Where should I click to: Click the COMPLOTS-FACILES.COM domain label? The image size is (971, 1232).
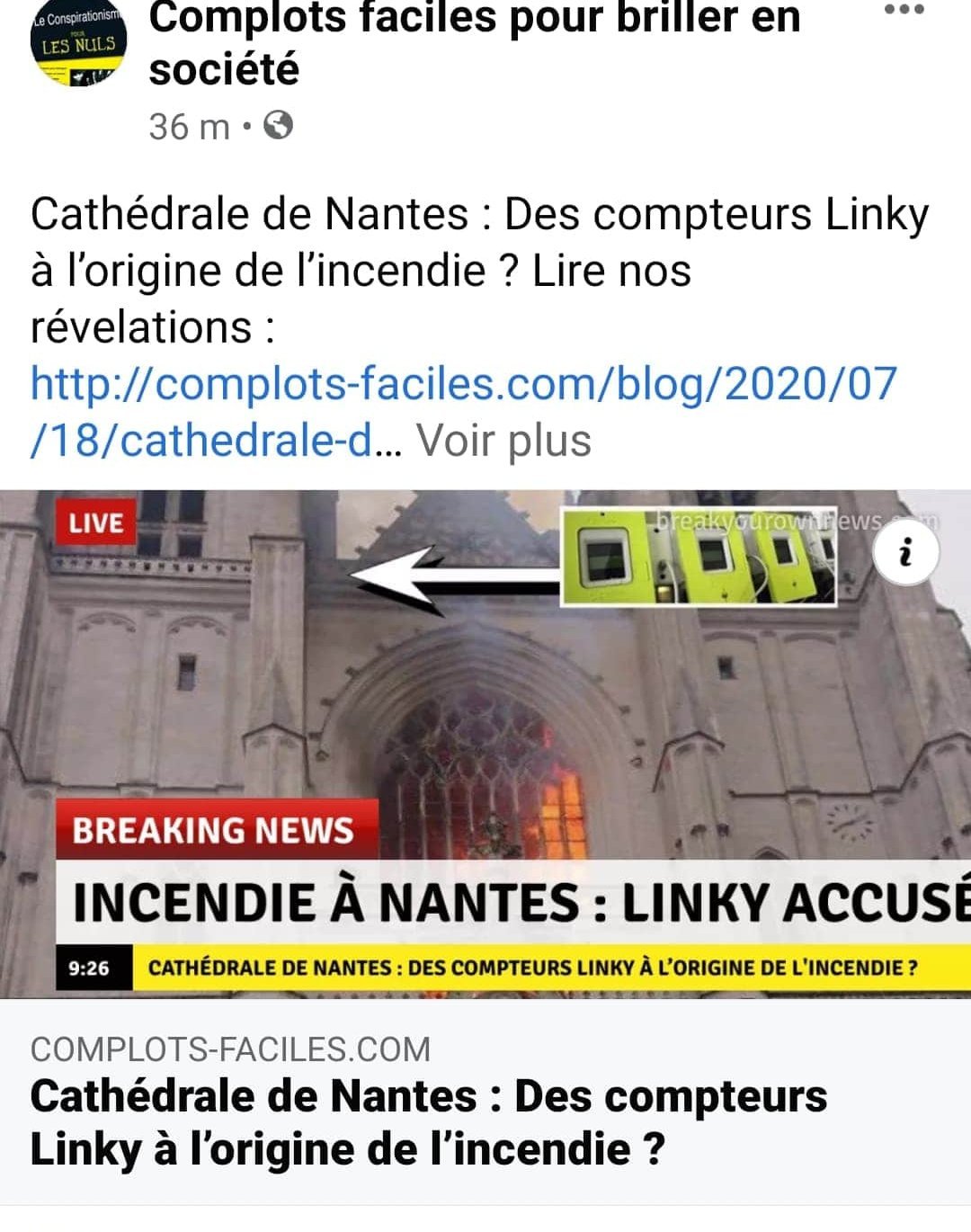(x=230, y=1049)
